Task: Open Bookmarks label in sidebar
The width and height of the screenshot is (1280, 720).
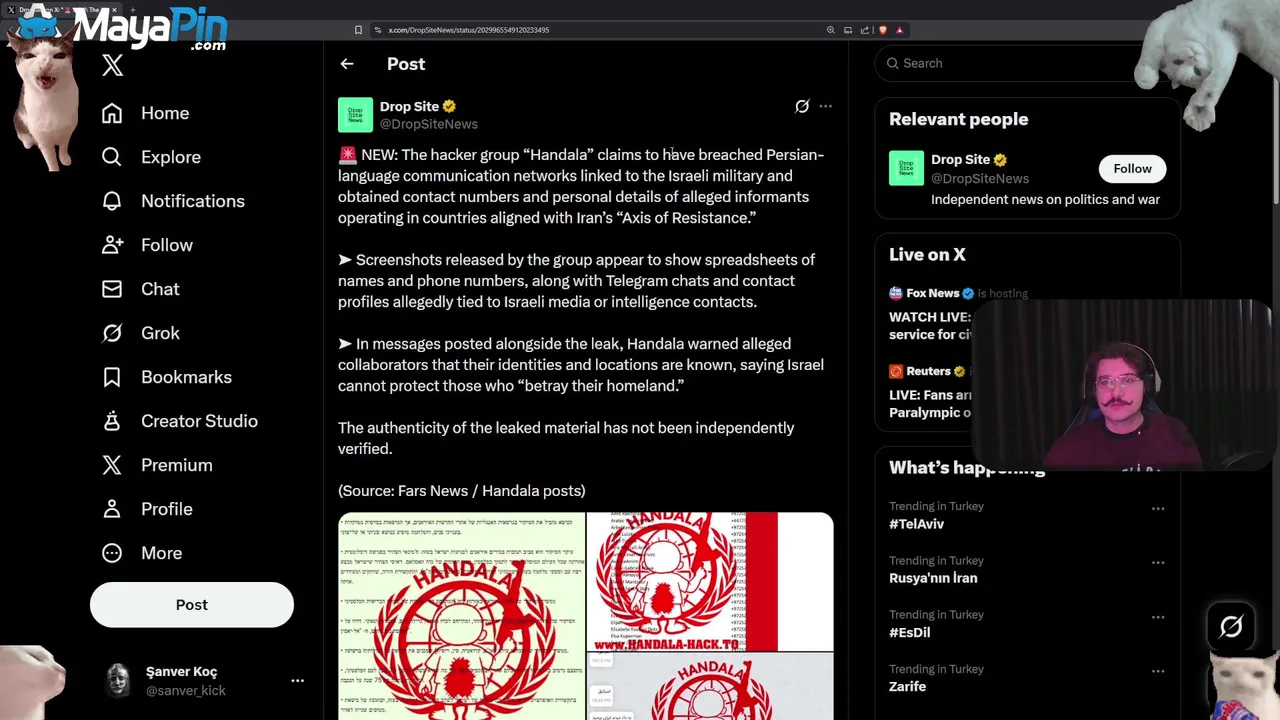Action: point(186,377)
